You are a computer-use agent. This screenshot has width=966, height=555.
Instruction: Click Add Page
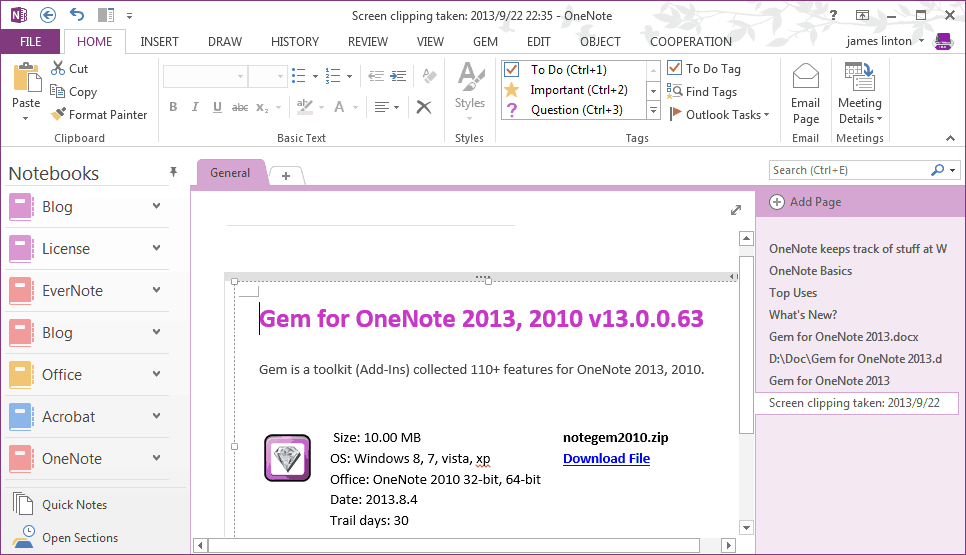point(806,202)
